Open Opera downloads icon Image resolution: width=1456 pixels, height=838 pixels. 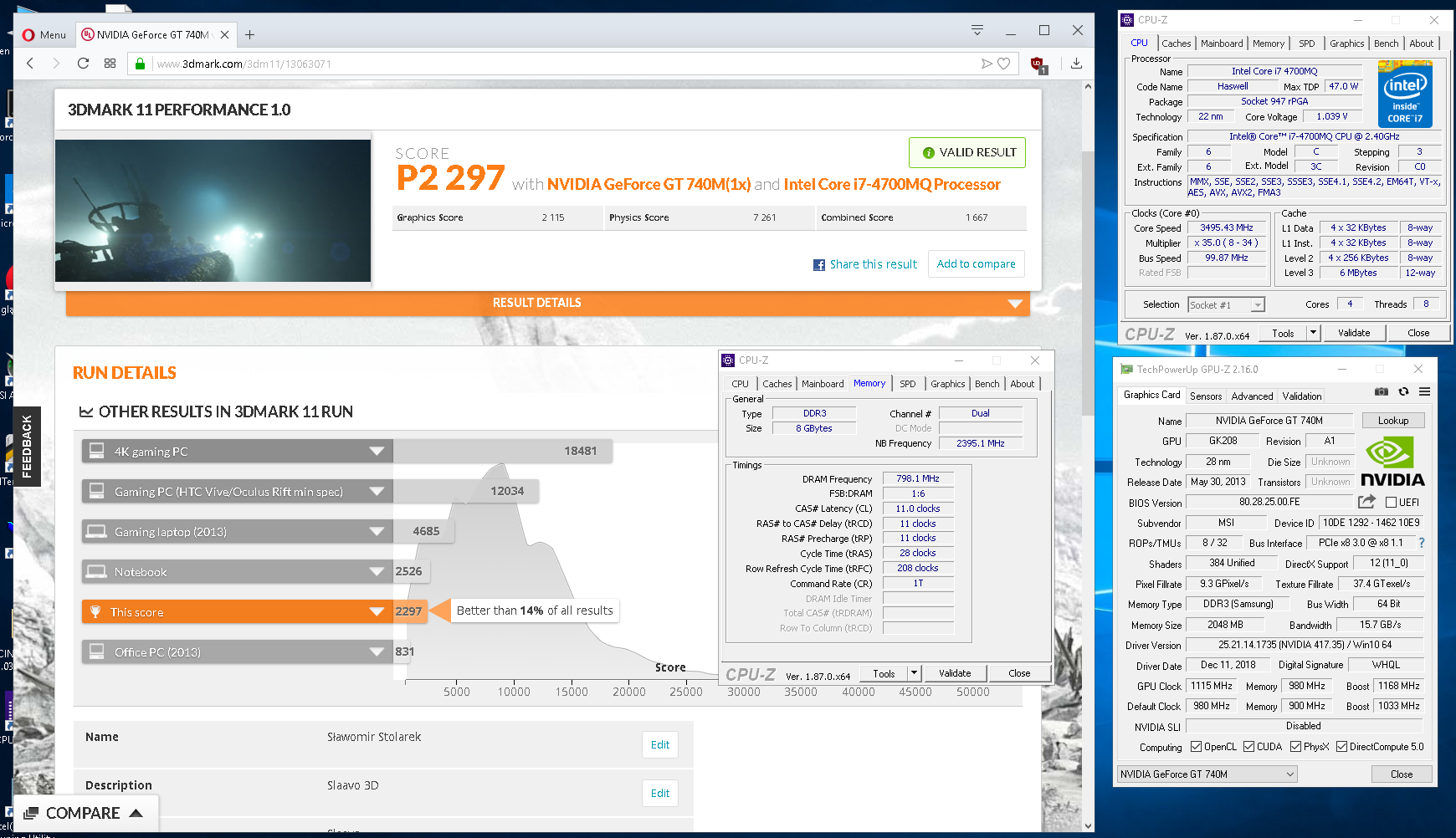click(x=1076, y=64)
